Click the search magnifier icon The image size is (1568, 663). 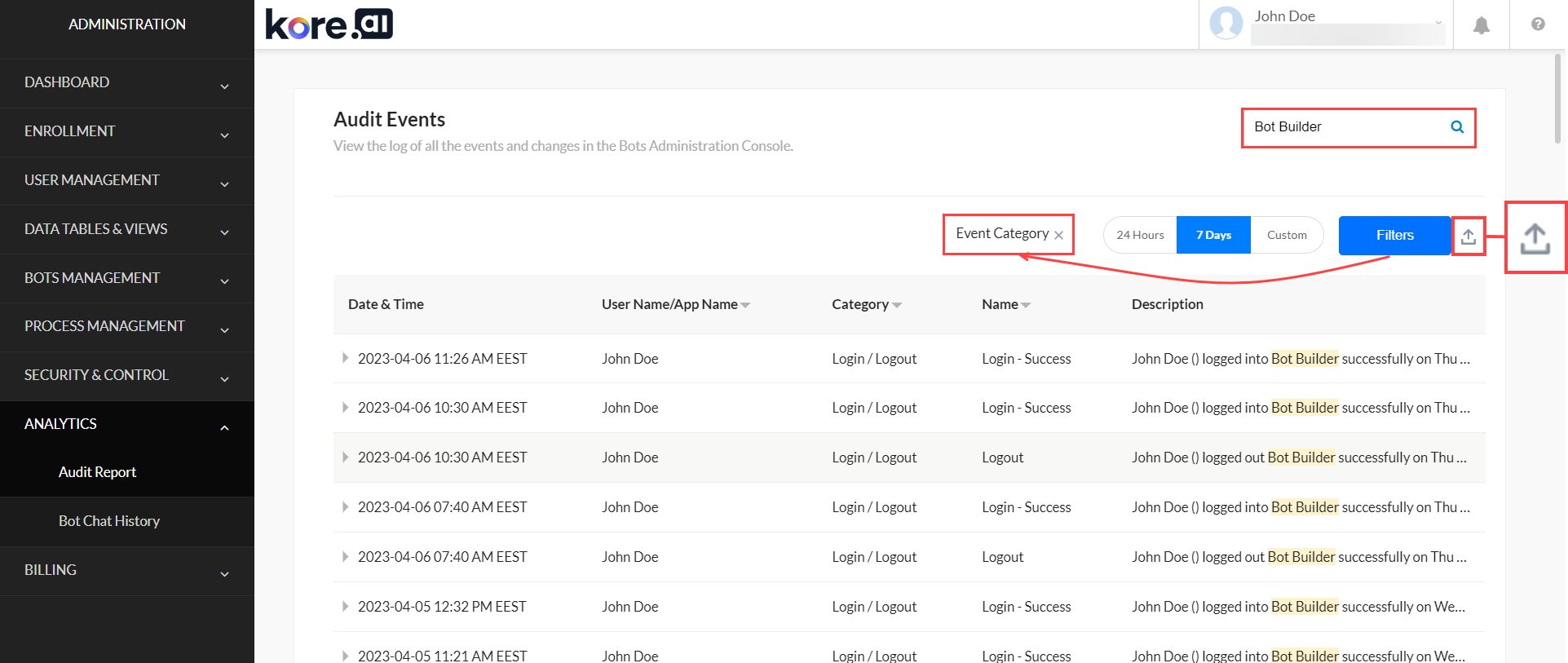(1457, 127)
